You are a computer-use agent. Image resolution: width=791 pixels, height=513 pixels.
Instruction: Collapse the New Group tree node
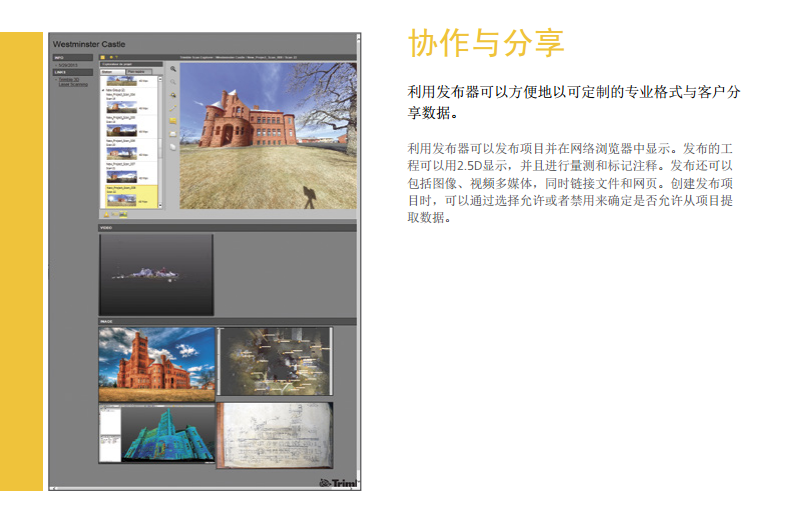point(101,89)
